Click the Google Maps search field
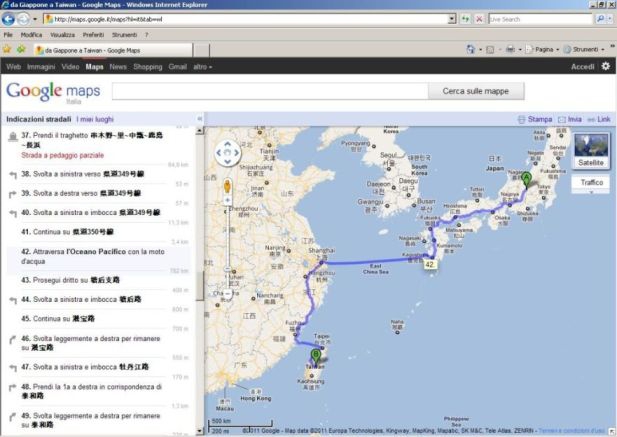This screenshot has height=437, width=617. (x=270, y=91)
